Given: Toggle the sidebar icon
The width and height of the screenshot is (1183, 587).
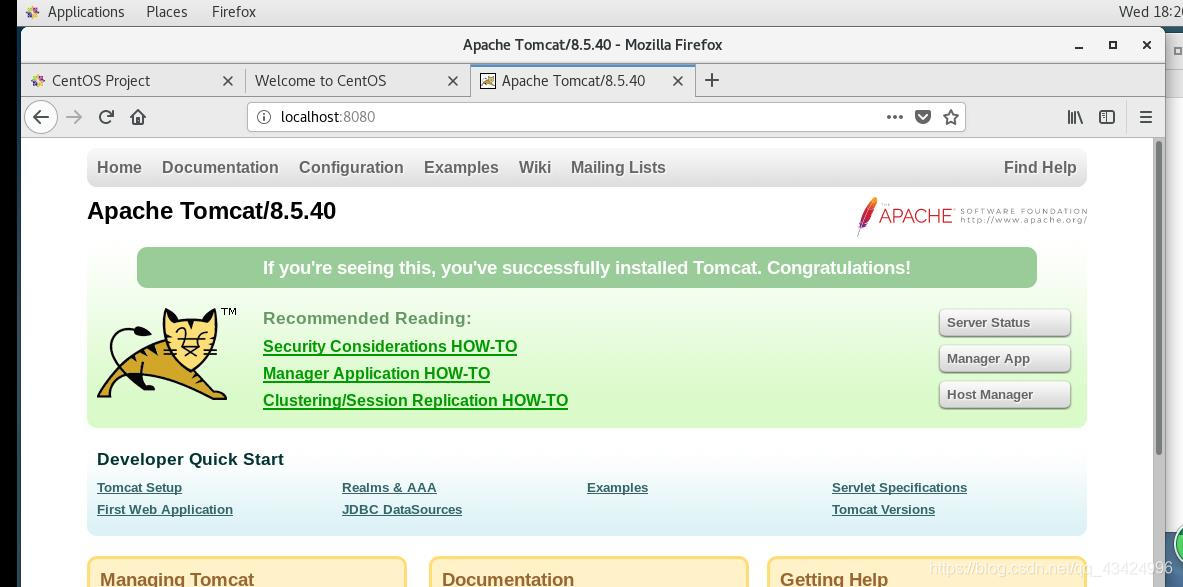Looking at the screenshot, I should [1107, 117].
